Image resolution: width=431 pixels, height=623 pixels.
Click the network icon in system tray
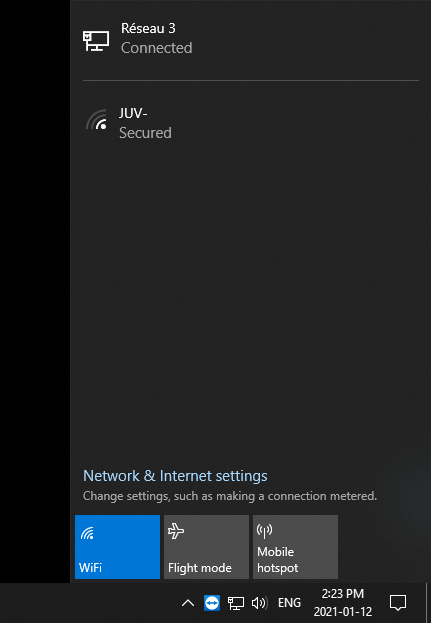[236, 603]
